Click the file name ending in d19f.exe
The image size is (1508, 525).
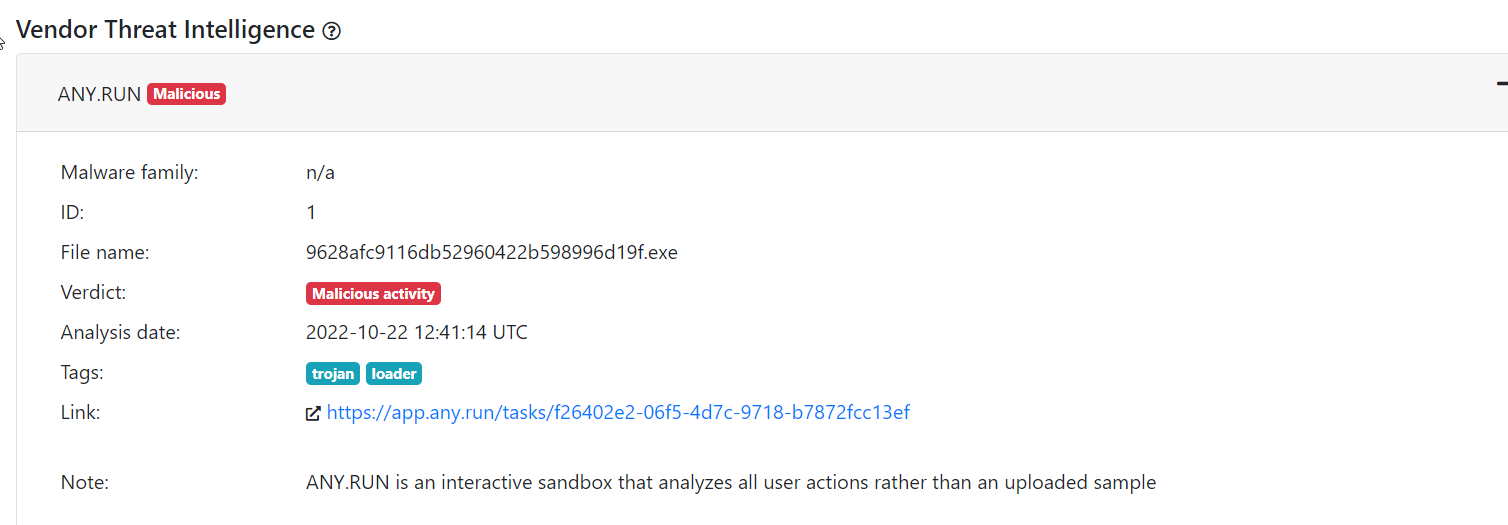coord(491,252)
